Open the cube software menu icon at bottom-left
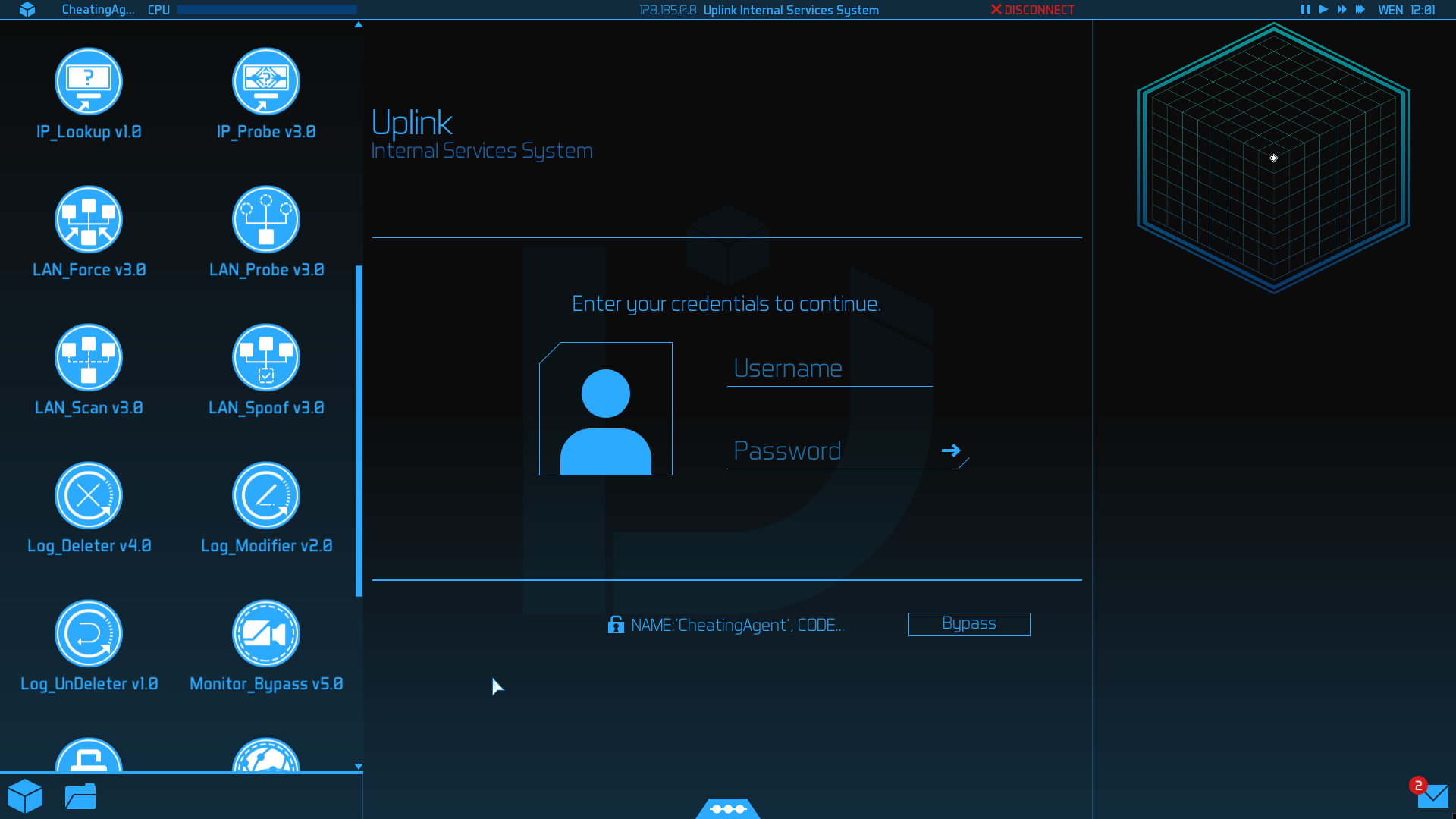The height and width of the screenshot is (819, 1456). point(25,796)
